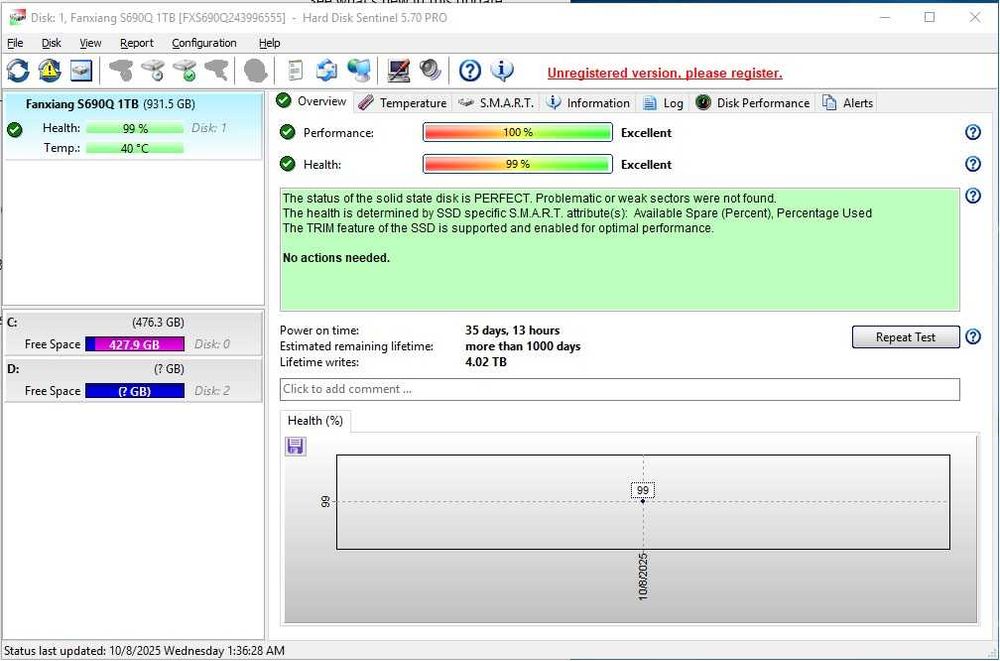Screen dimensions: 1000x661
Task: Click the 'more than 1000 days' lifetime value
Action: pos(522,346)
